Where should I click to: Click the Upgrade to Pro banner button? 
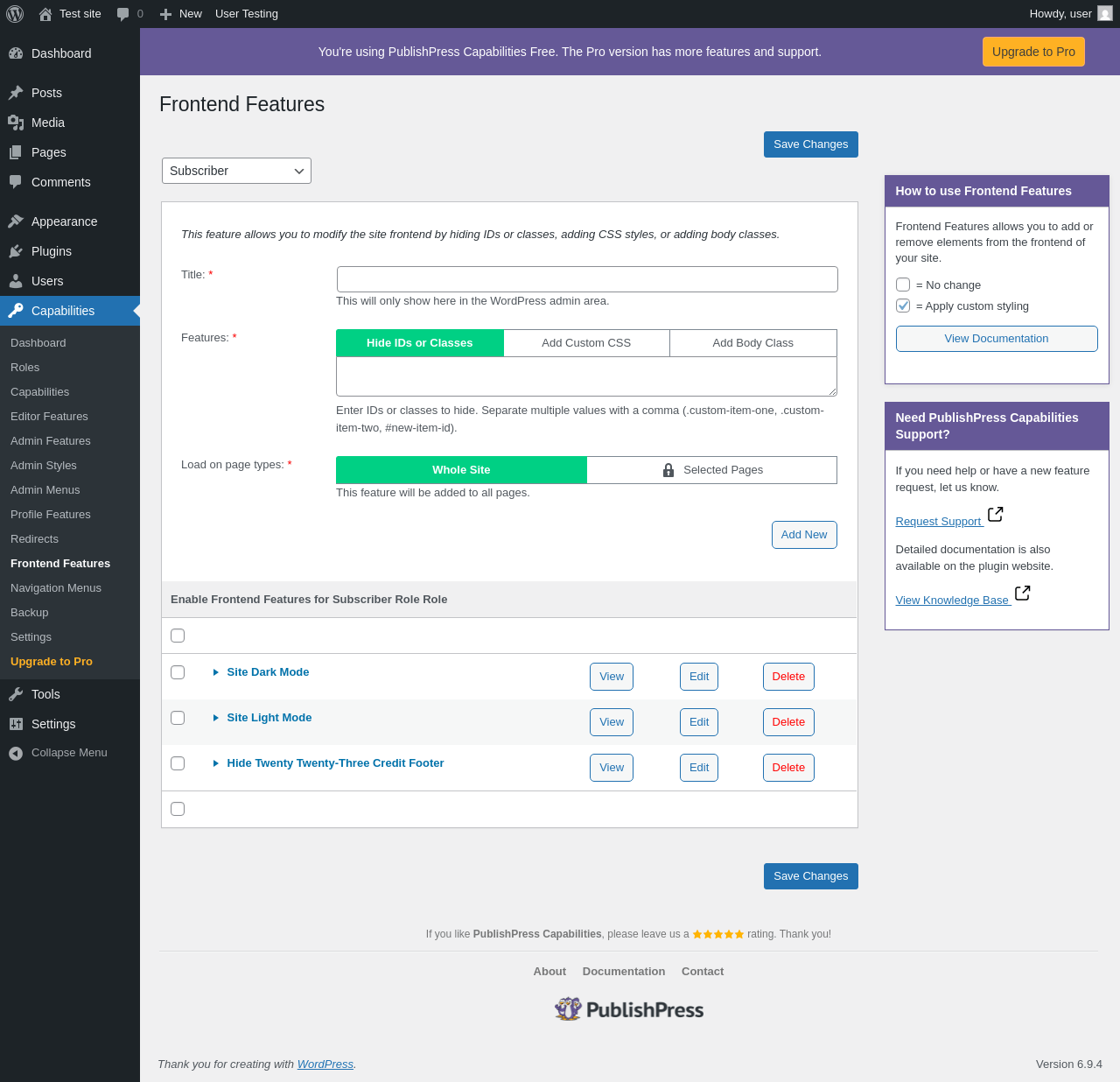click(1033, 52)
